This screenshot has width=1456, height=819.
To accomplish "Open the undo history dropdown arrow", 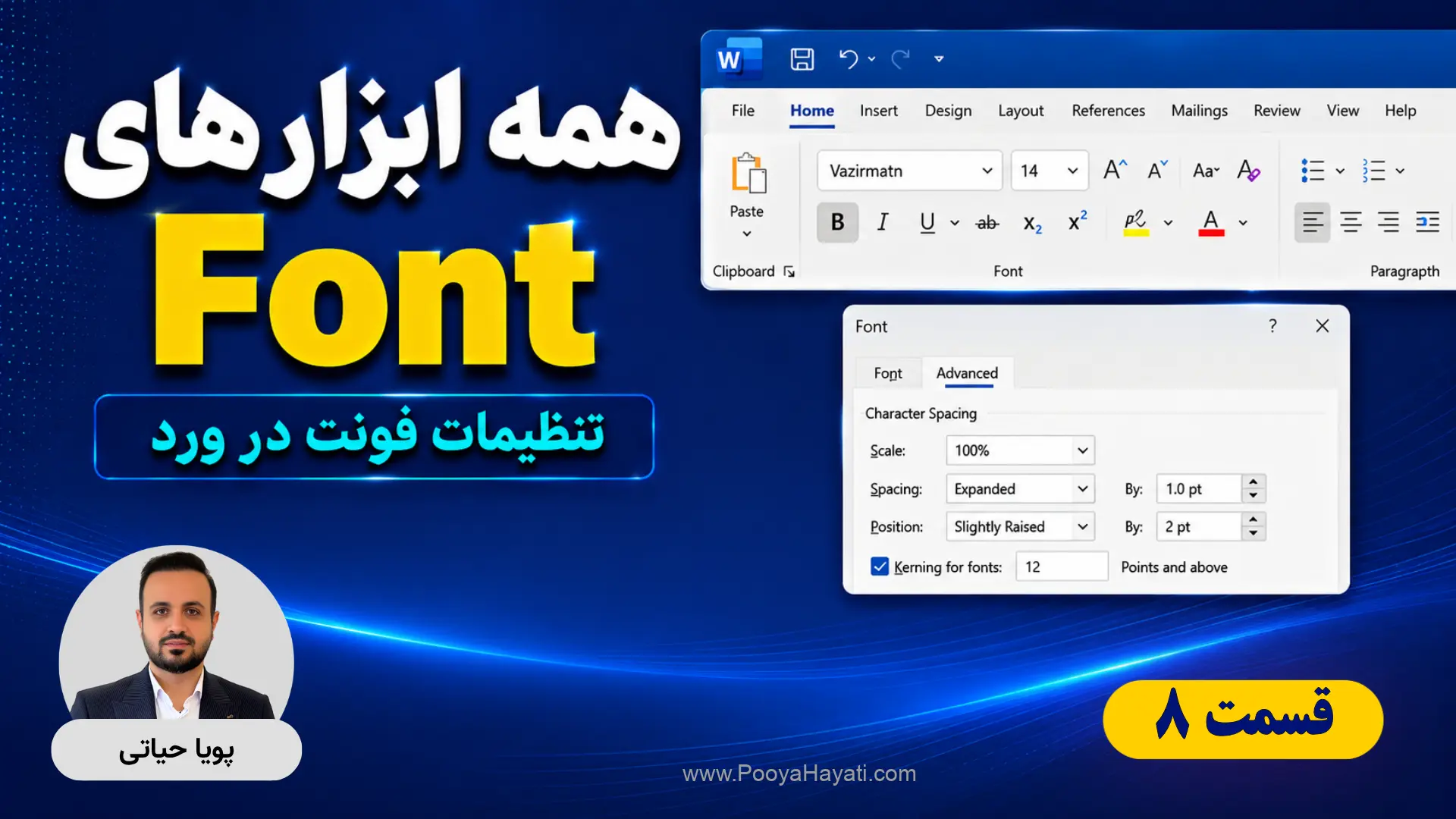I will tap(872, 59).
